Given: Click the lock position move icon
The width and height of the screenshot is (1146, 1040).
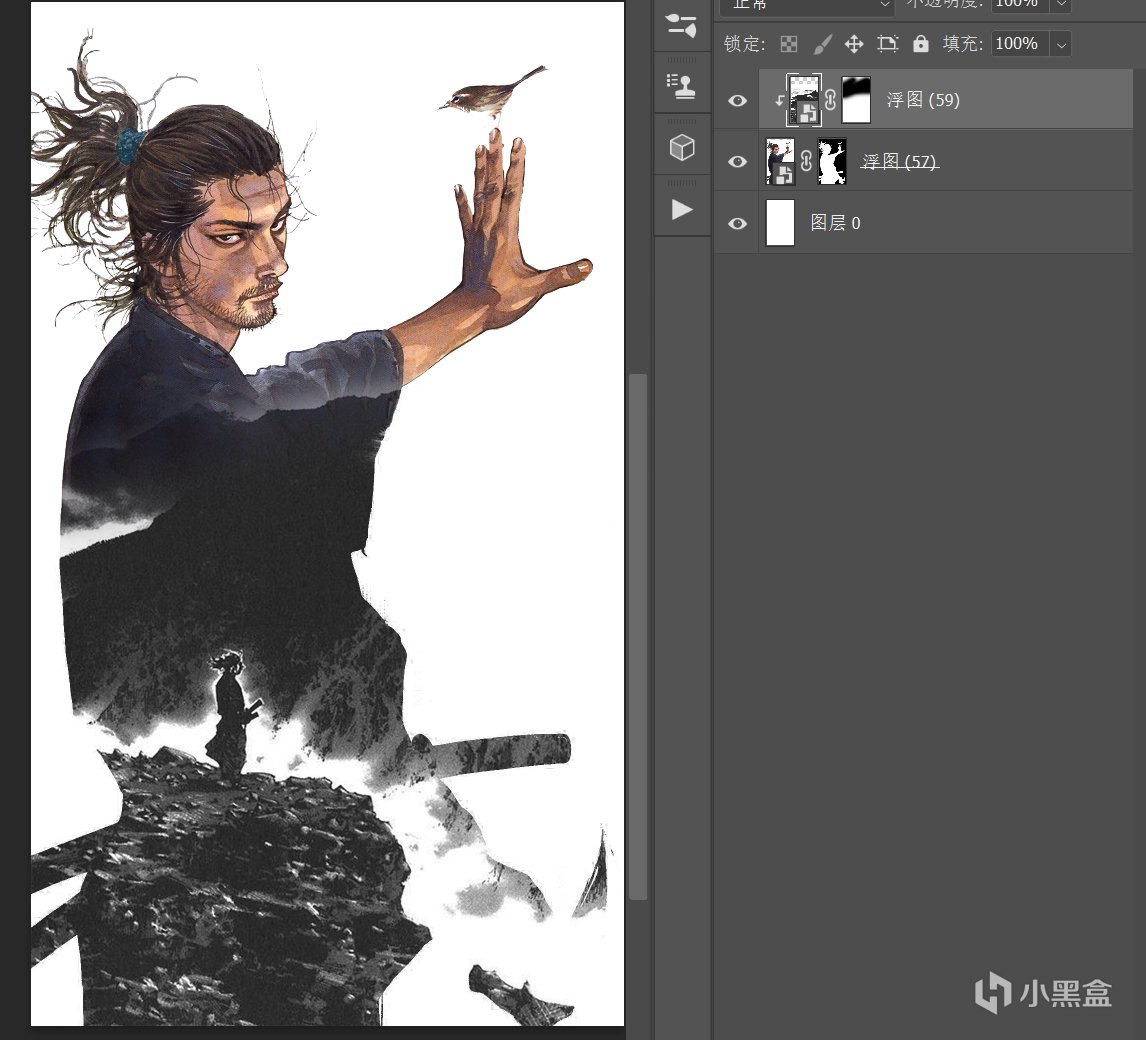Looking at the screenshot, I should 854,44.
